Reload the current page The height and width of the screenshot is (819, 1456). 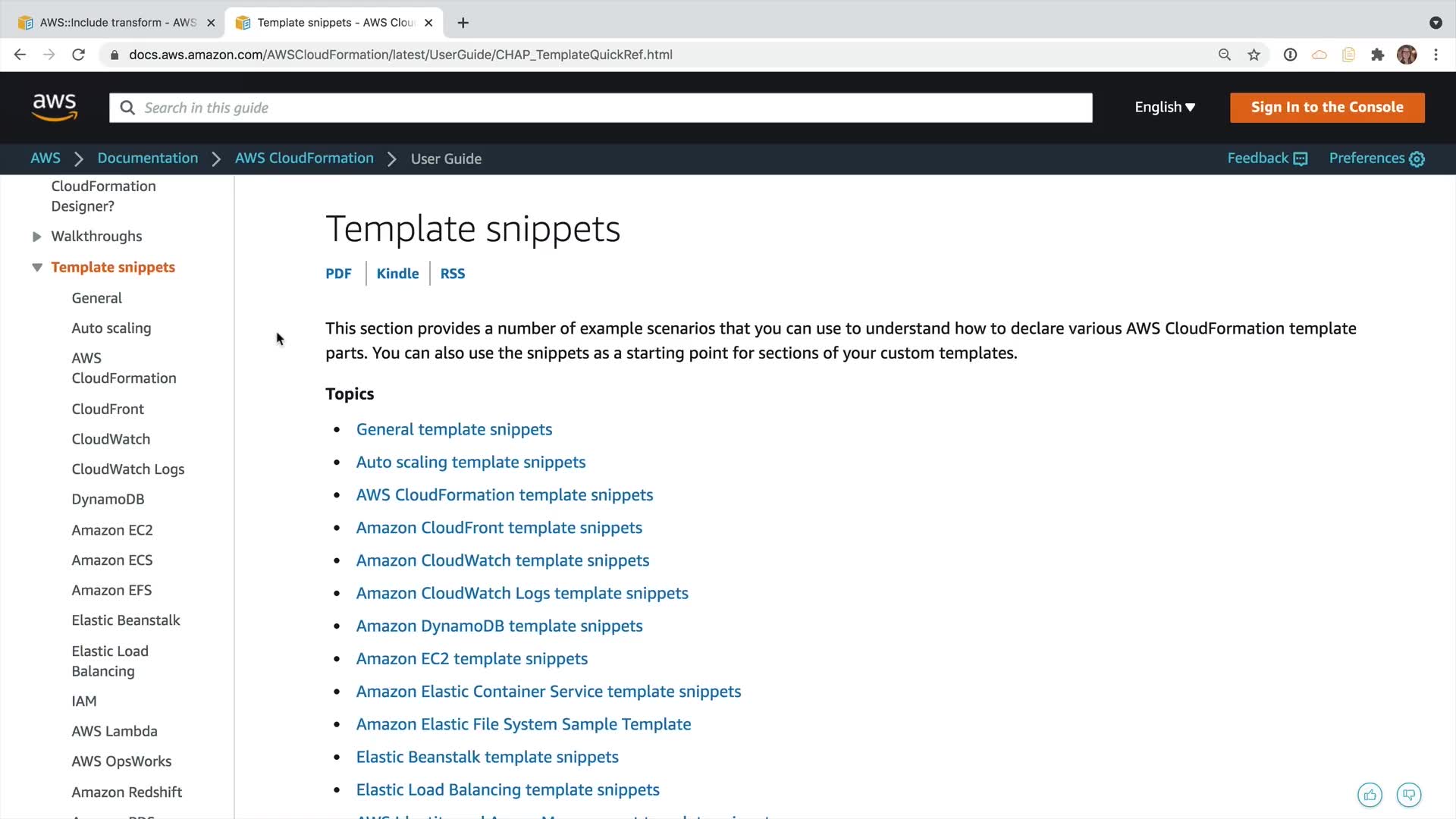click(78, 55)
